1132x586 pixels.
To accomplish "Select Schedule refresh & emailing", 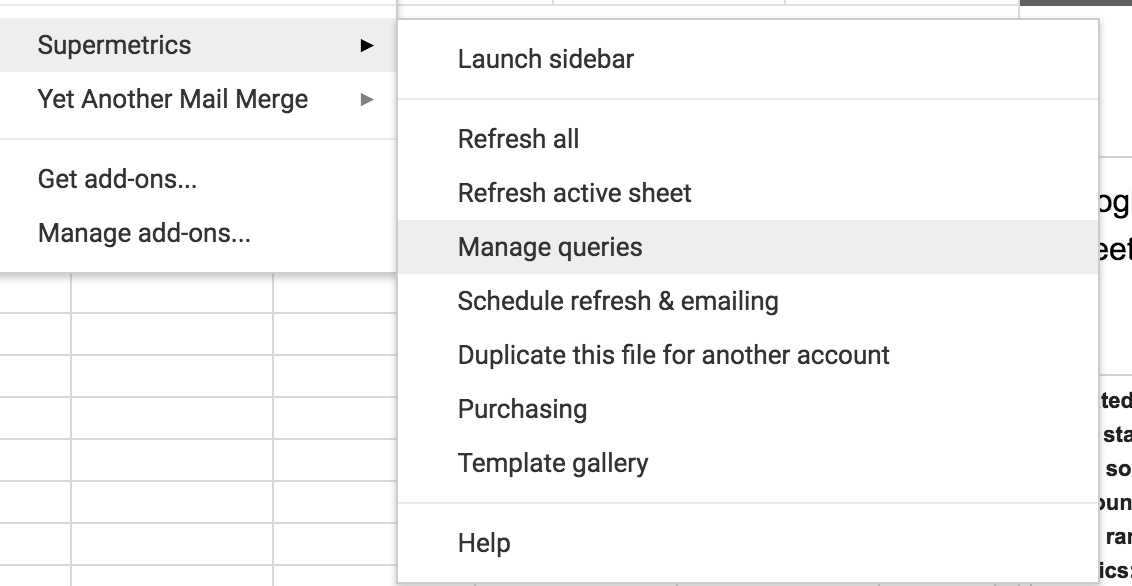I will pos(617,301).
